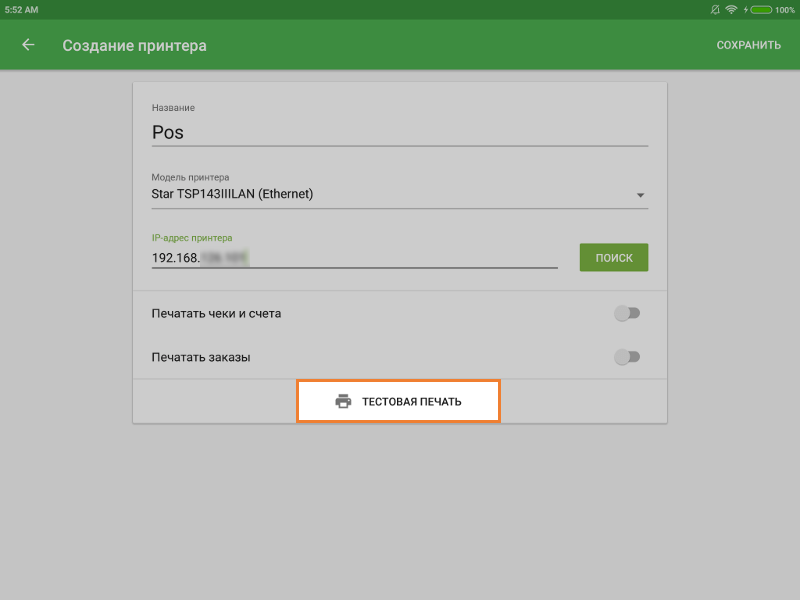Tap the muted notifications bell icon

[714, 9]
